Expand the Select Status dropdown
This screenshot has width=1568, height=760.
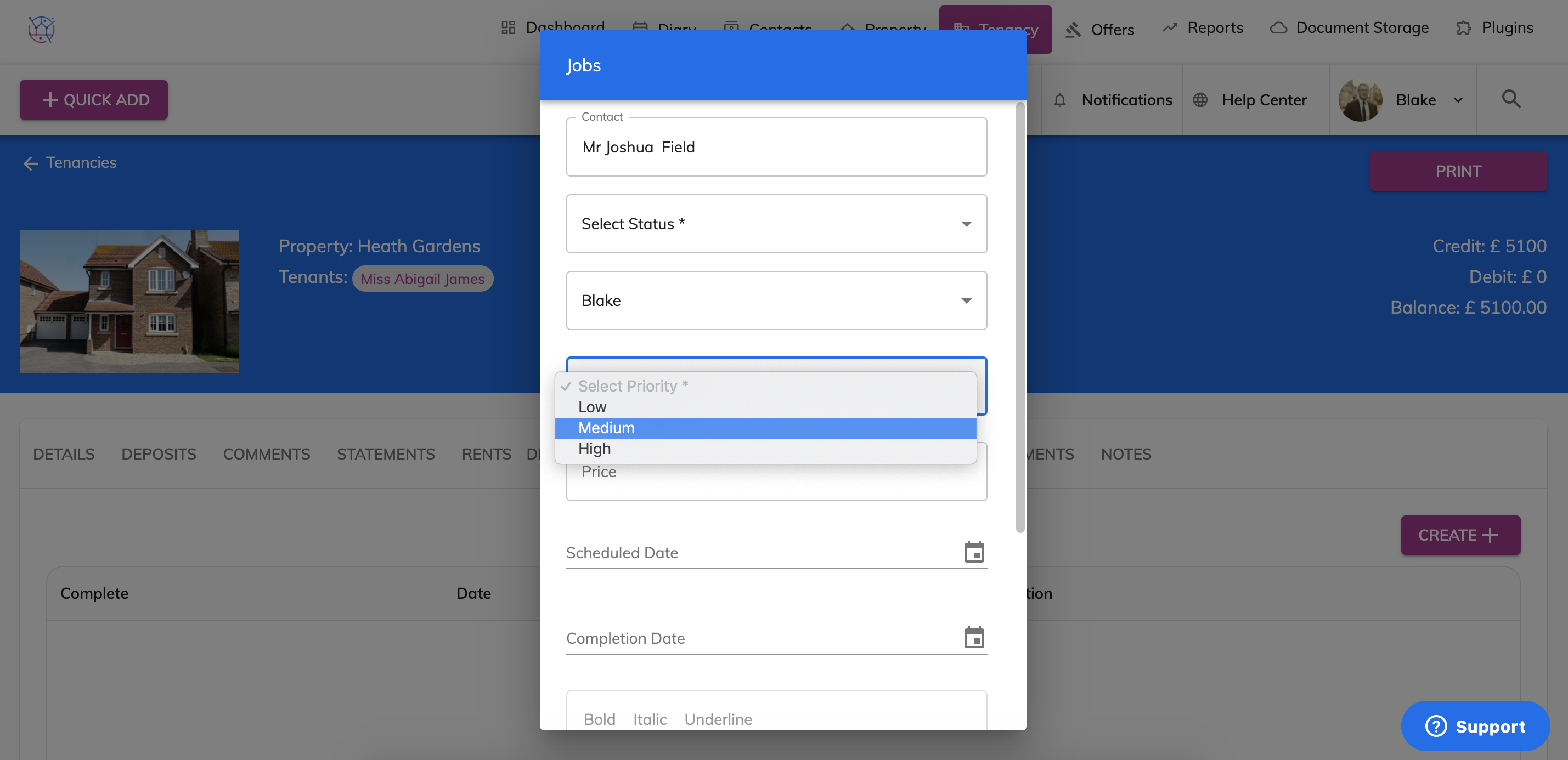[776, 224]
